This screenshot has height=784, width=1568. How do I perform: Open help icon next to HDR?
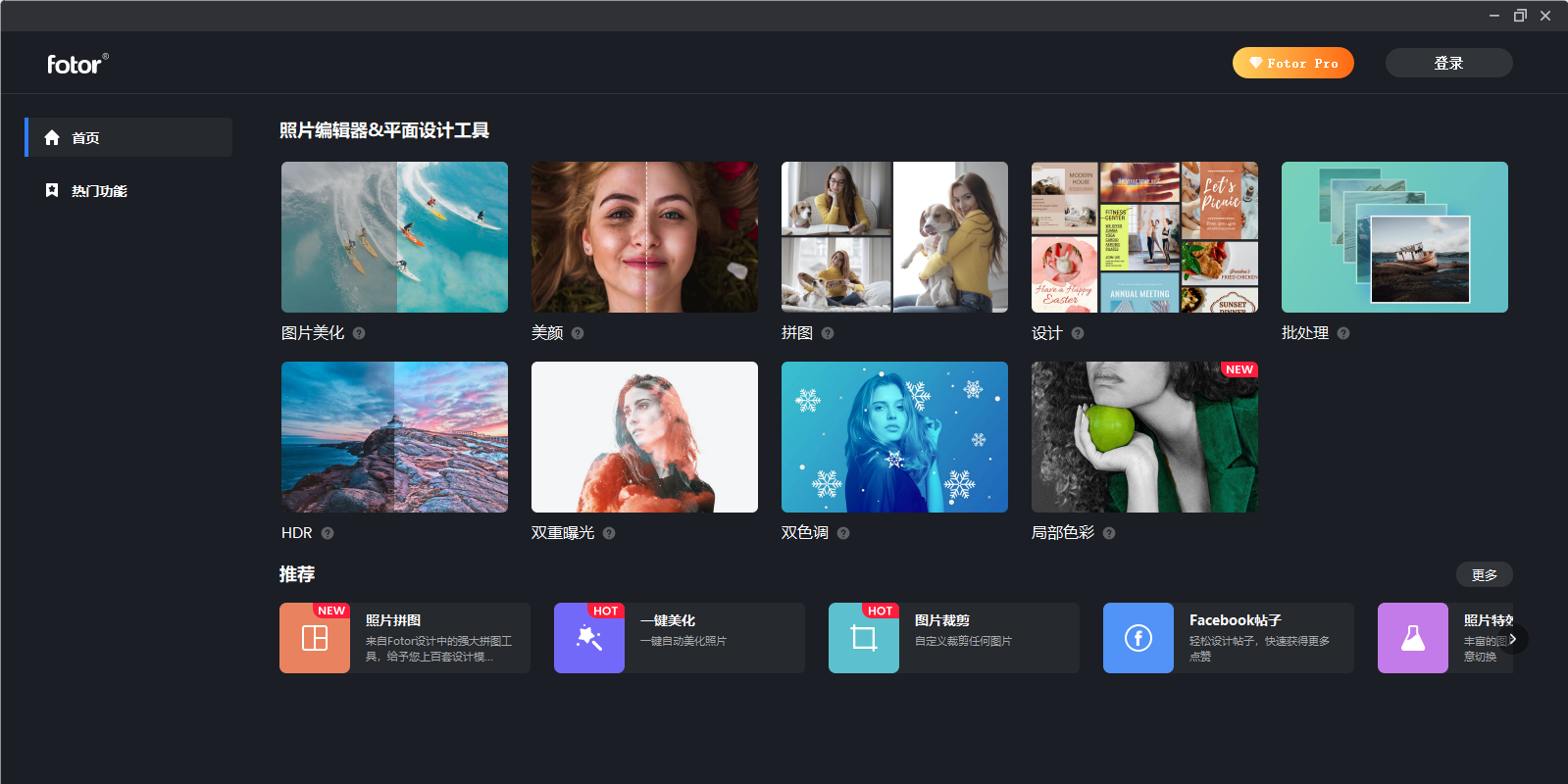328,533
